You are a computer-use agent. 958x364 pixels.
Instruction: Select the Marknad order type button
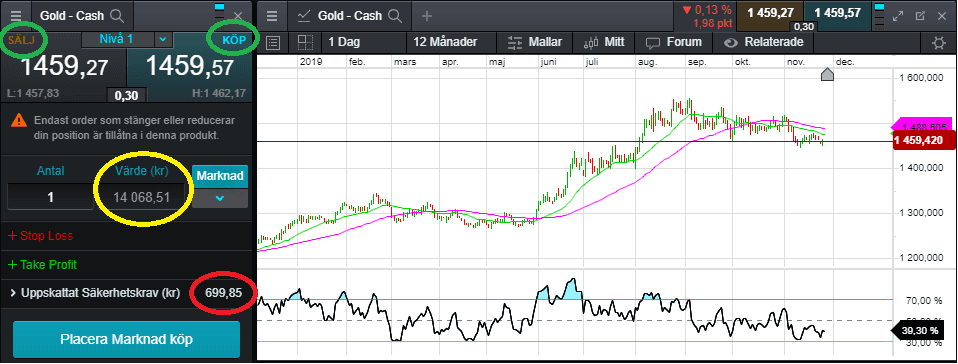[220, 177]
